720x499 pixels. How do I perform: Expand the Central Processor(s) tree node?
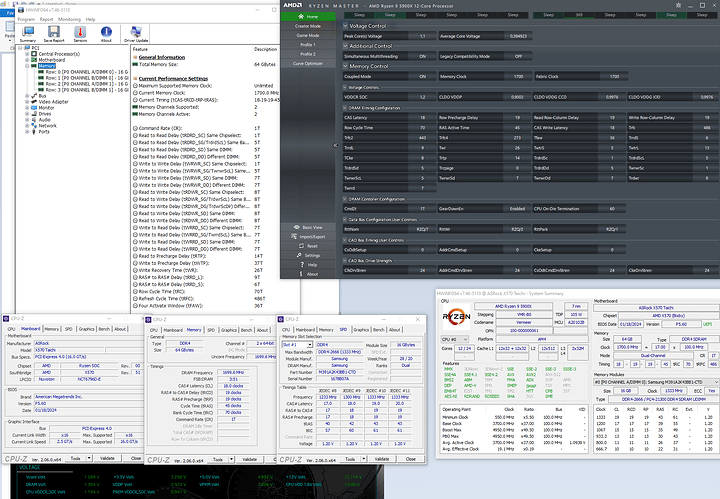(x=27, y=54)
